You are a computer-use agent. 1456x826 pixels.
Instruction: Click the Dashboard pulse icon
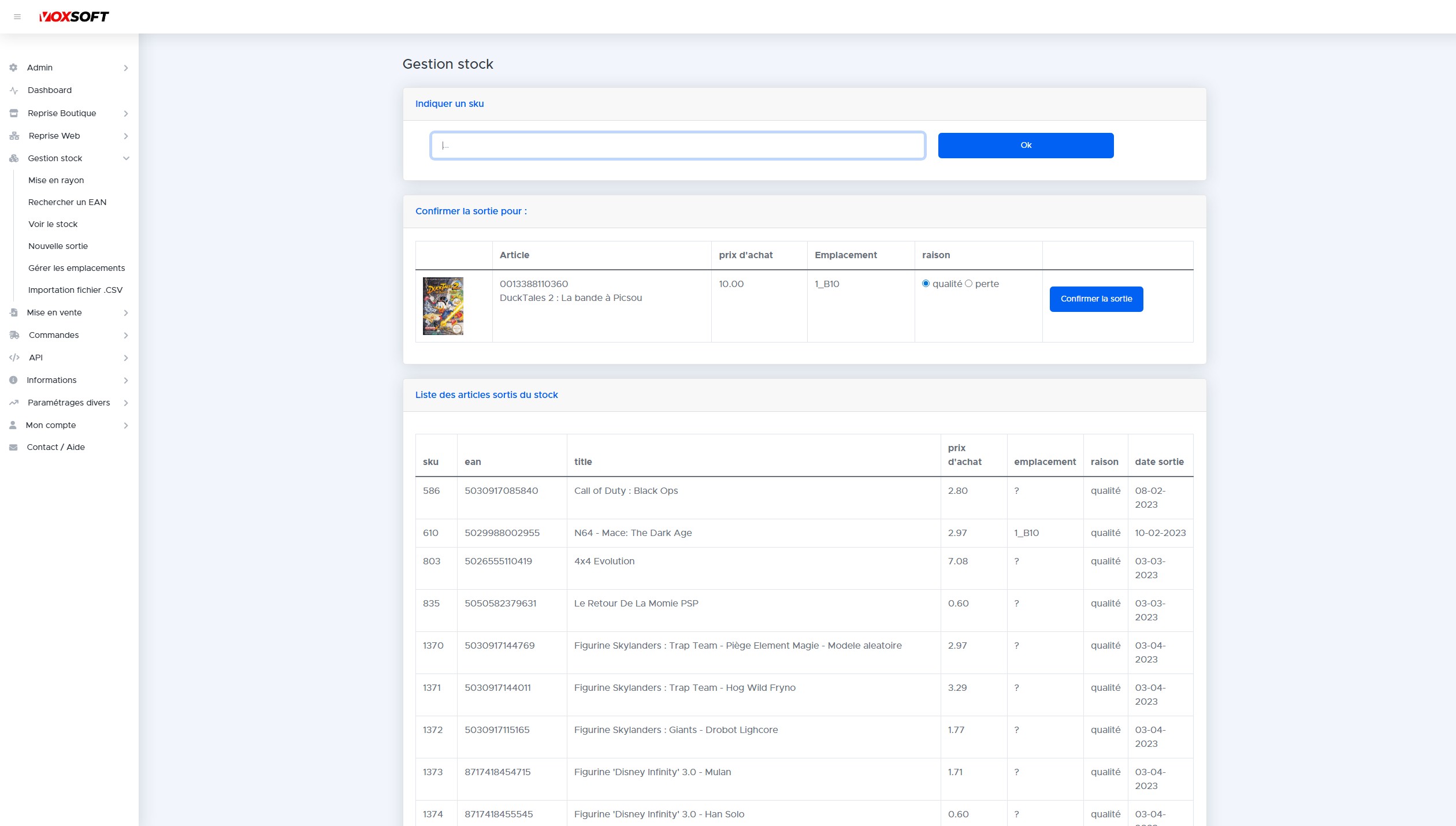(14, 90)
